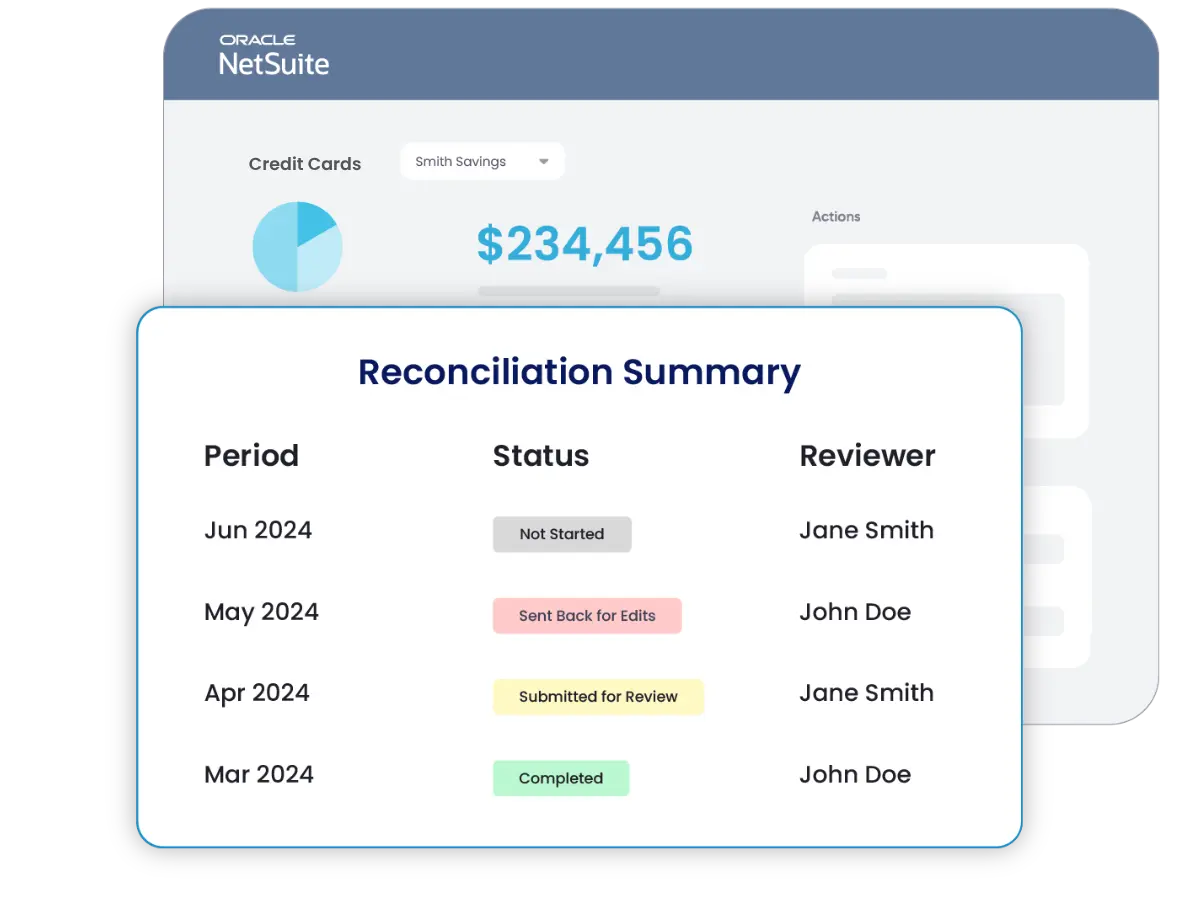Select reviewer Jane Smith for Jun 2024
This screenshot has width=1196, height=898.
coord(866,531)
